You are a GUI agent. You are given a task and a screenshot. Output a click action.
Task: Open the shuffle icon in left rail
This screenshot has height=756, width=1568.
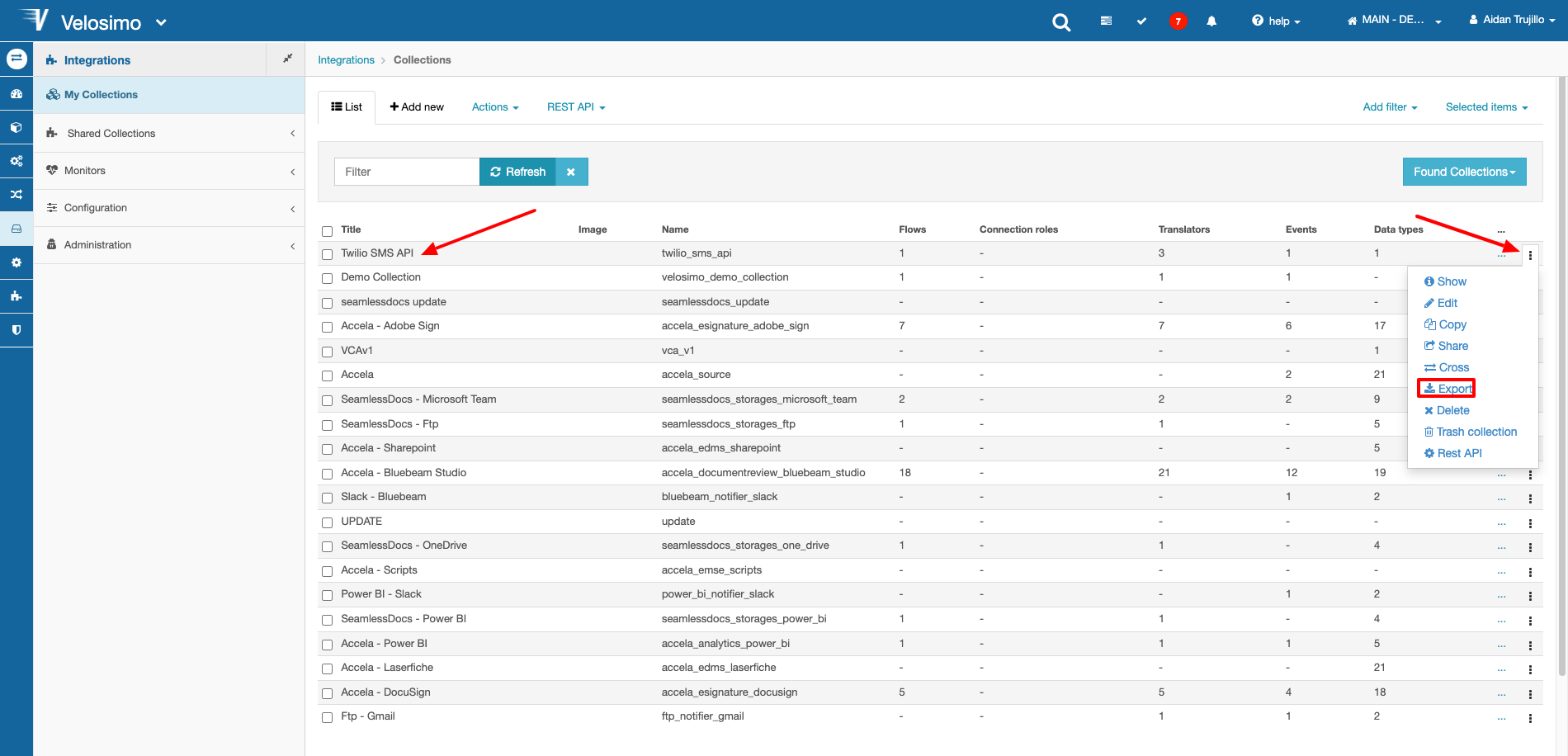(x=17, y=195)
